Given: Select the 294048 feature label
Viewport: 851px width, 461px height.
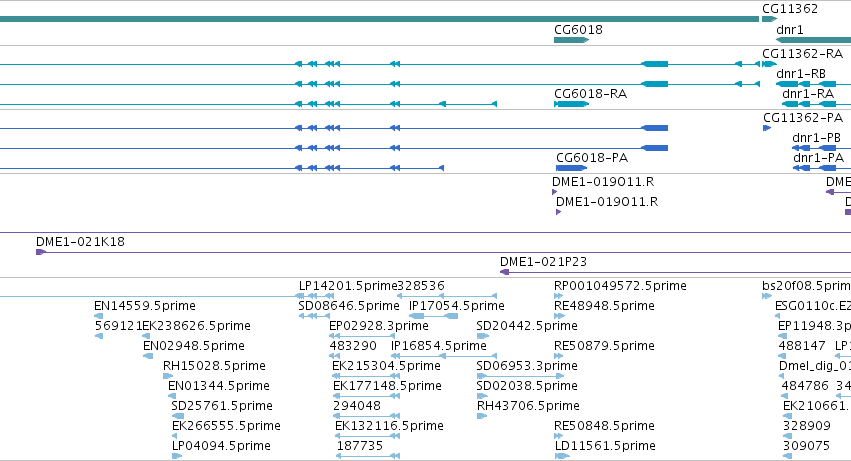Looking at the screenshot, I should coord(357,407).
